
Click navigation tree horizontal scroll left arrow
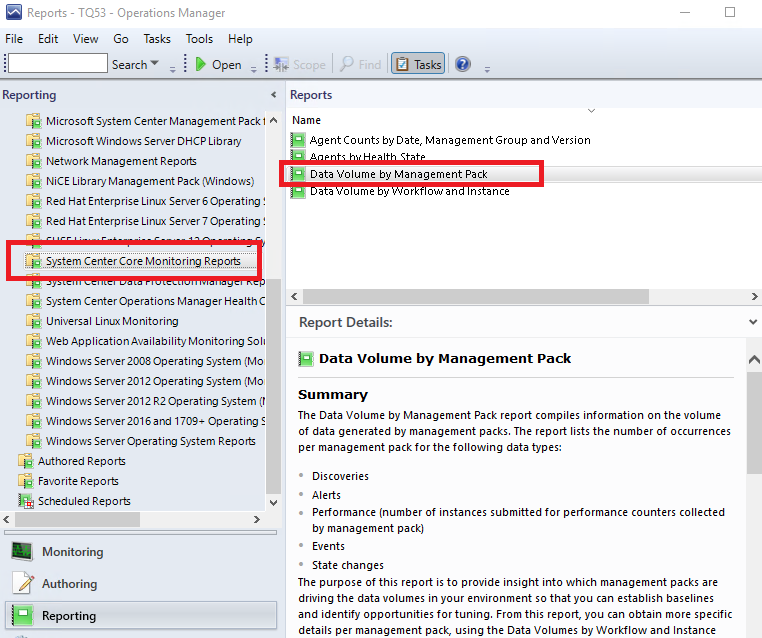(6, 519)
